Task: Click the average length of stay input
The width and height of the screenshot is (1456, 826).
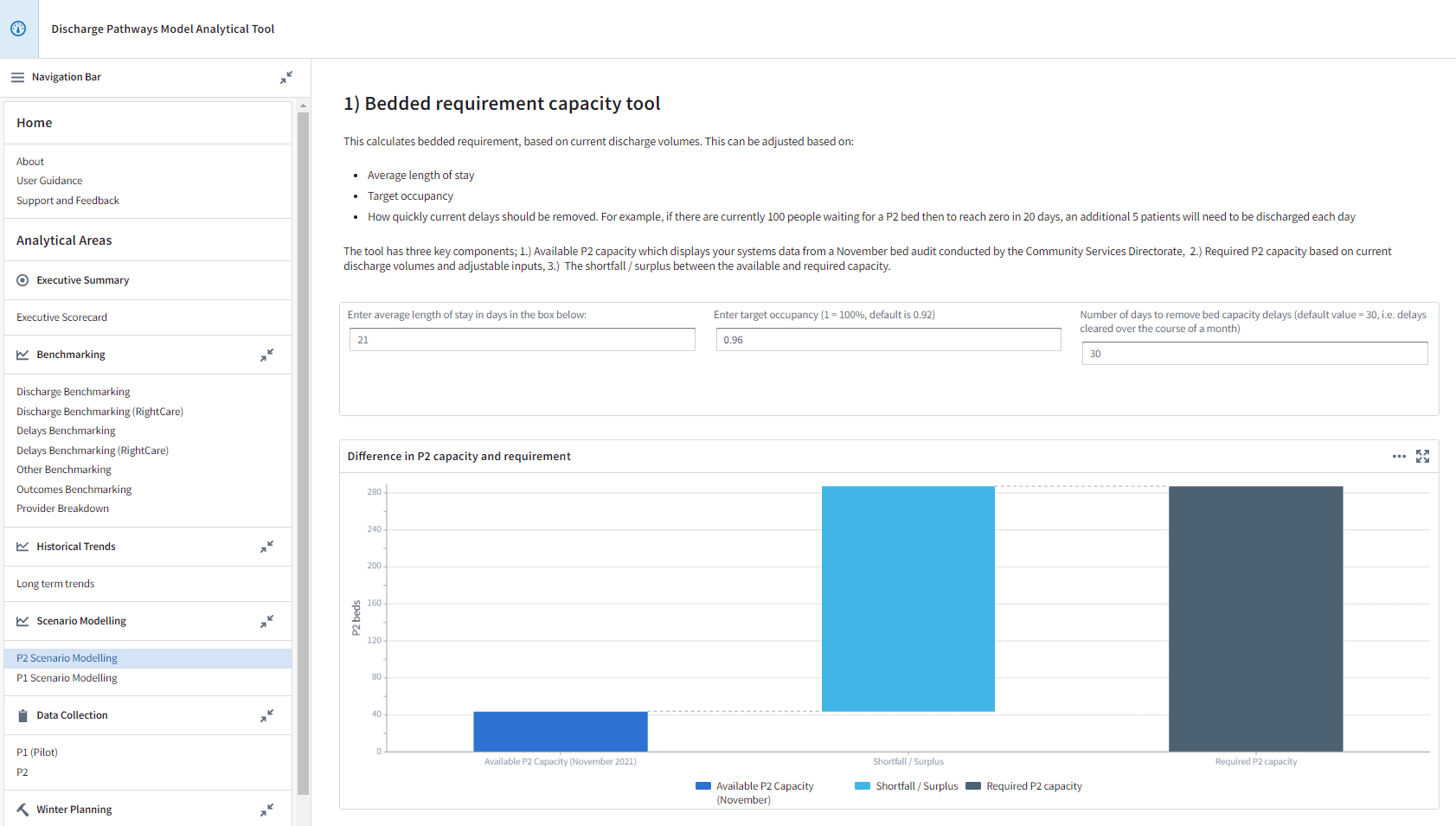Action: [522, 340]
